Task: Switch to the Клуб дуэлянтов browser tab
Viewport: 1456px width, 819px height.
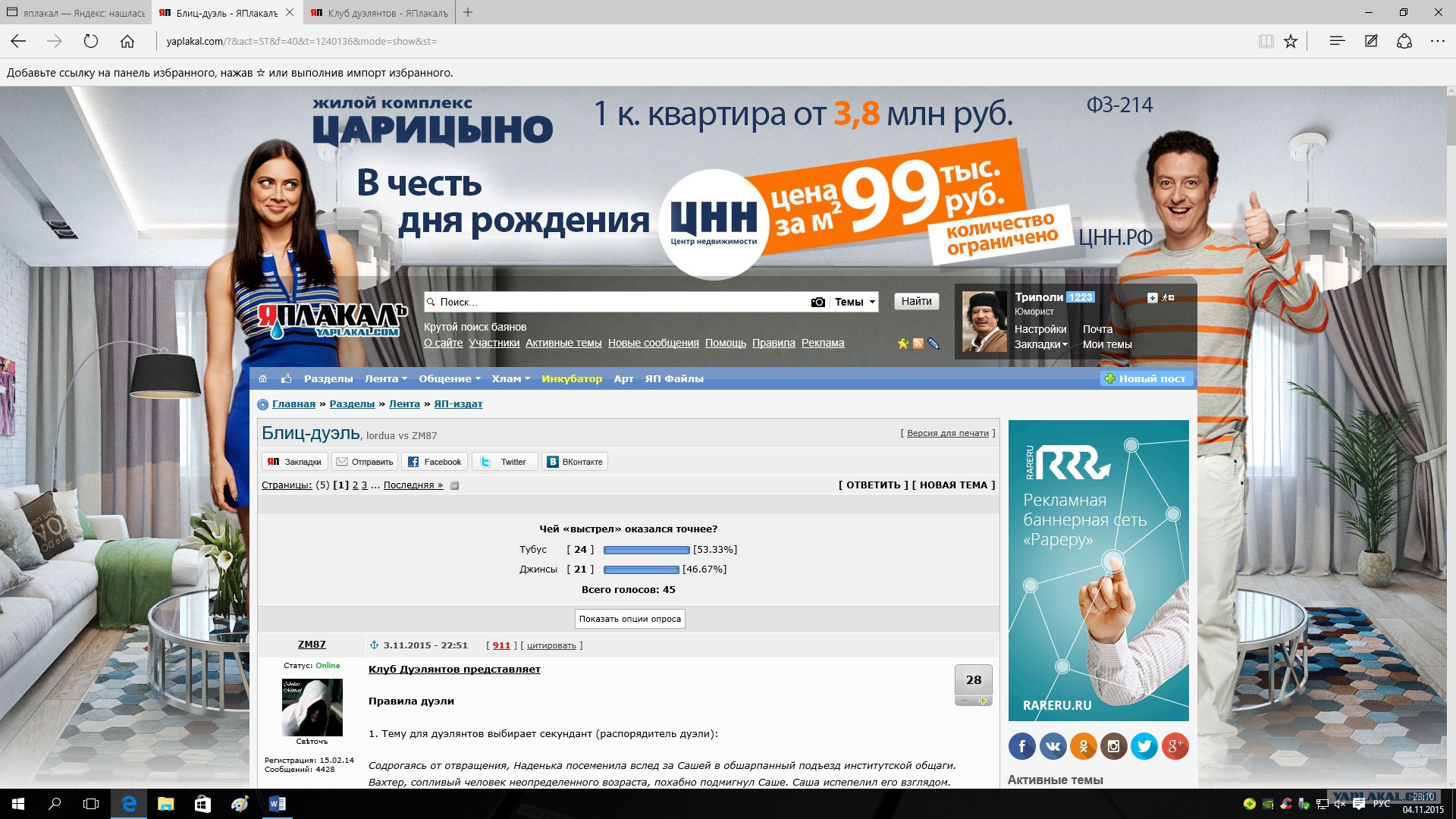Action: (378, 13)
